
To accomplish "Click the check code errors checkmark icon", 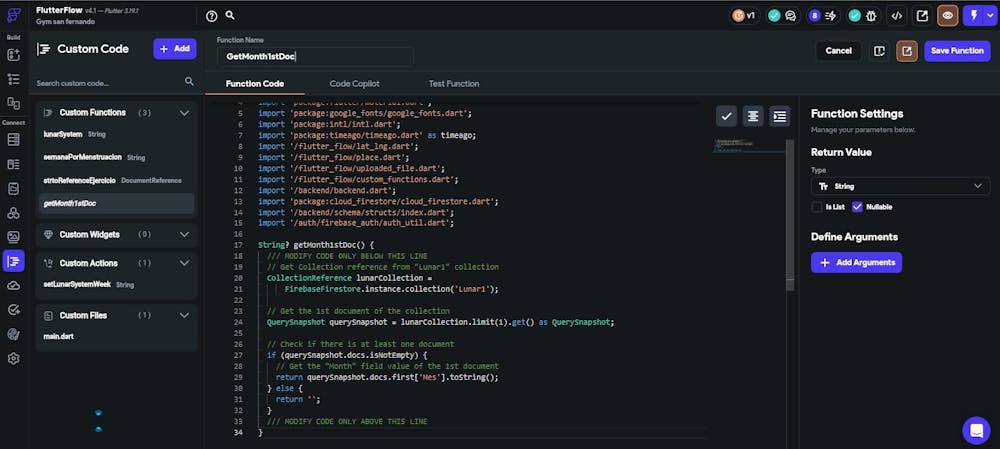I will tap(727, 116).
